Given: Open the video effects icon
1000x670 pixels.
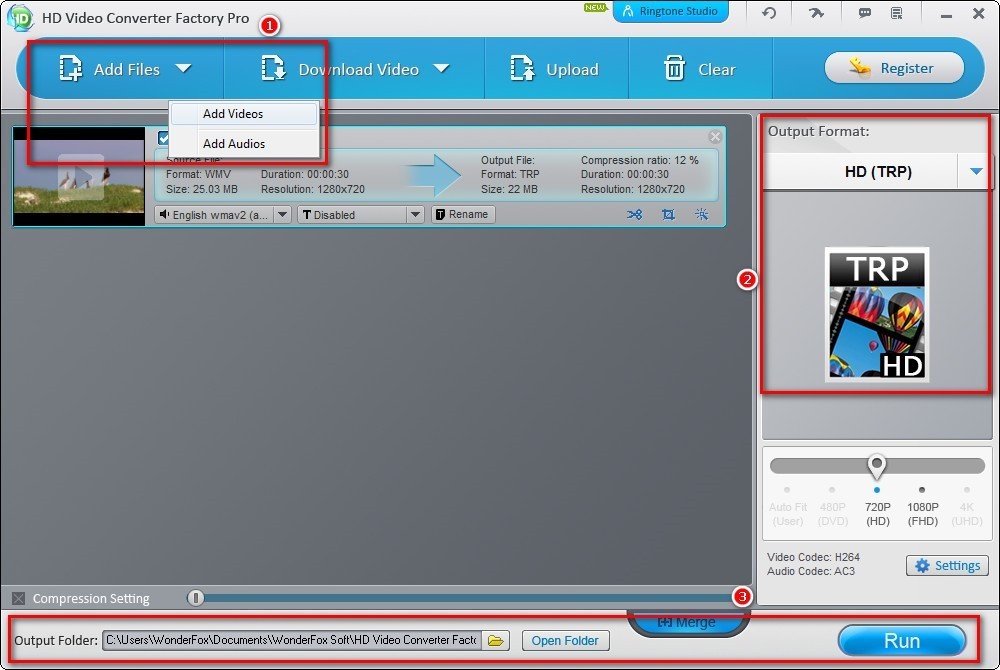Looking at the screenshot, I should 702,215.
